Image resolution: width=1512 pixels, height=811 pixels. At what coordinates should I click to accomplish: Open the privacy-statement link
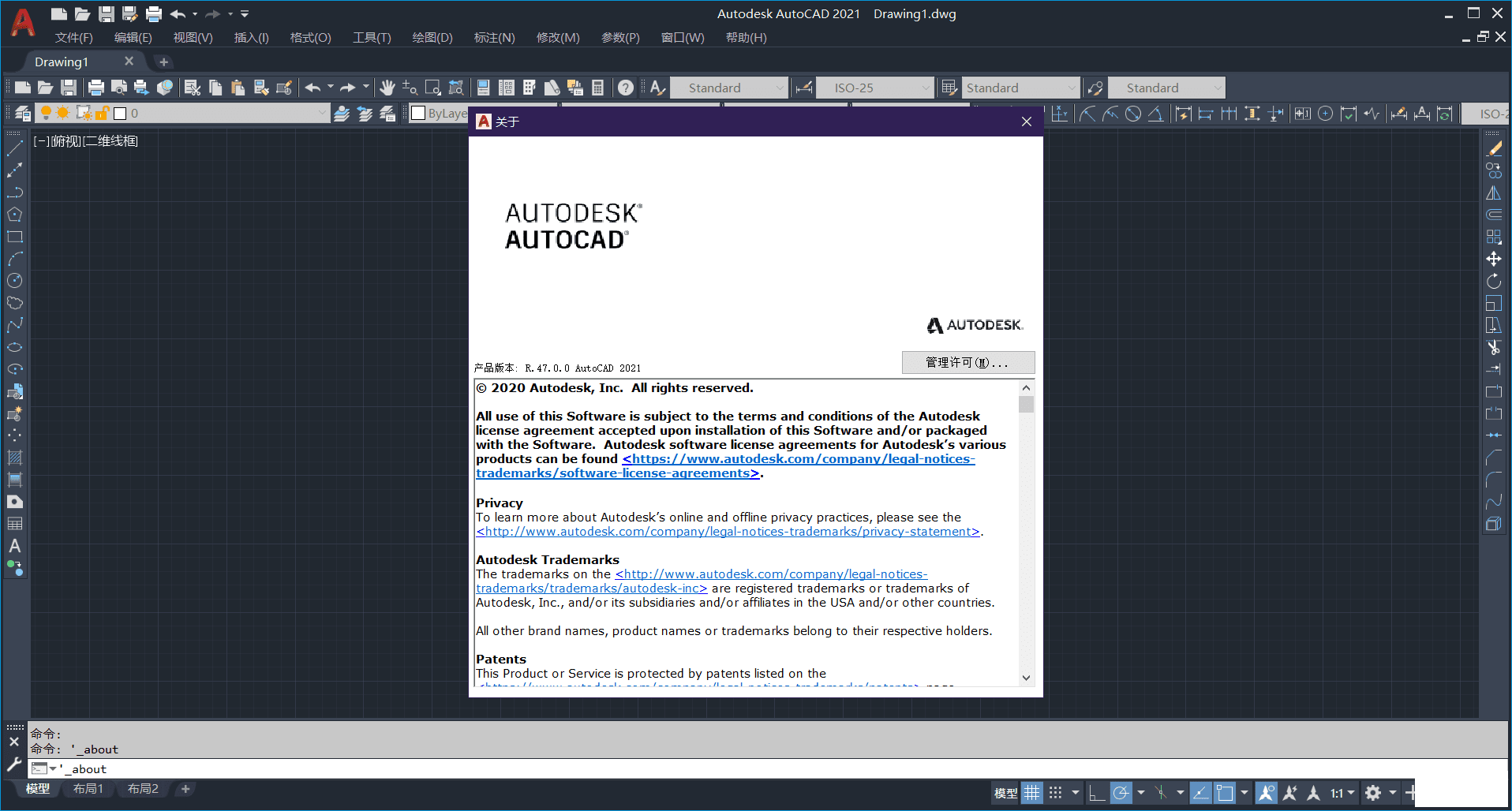pyautogui.click(x=728, y=532)
